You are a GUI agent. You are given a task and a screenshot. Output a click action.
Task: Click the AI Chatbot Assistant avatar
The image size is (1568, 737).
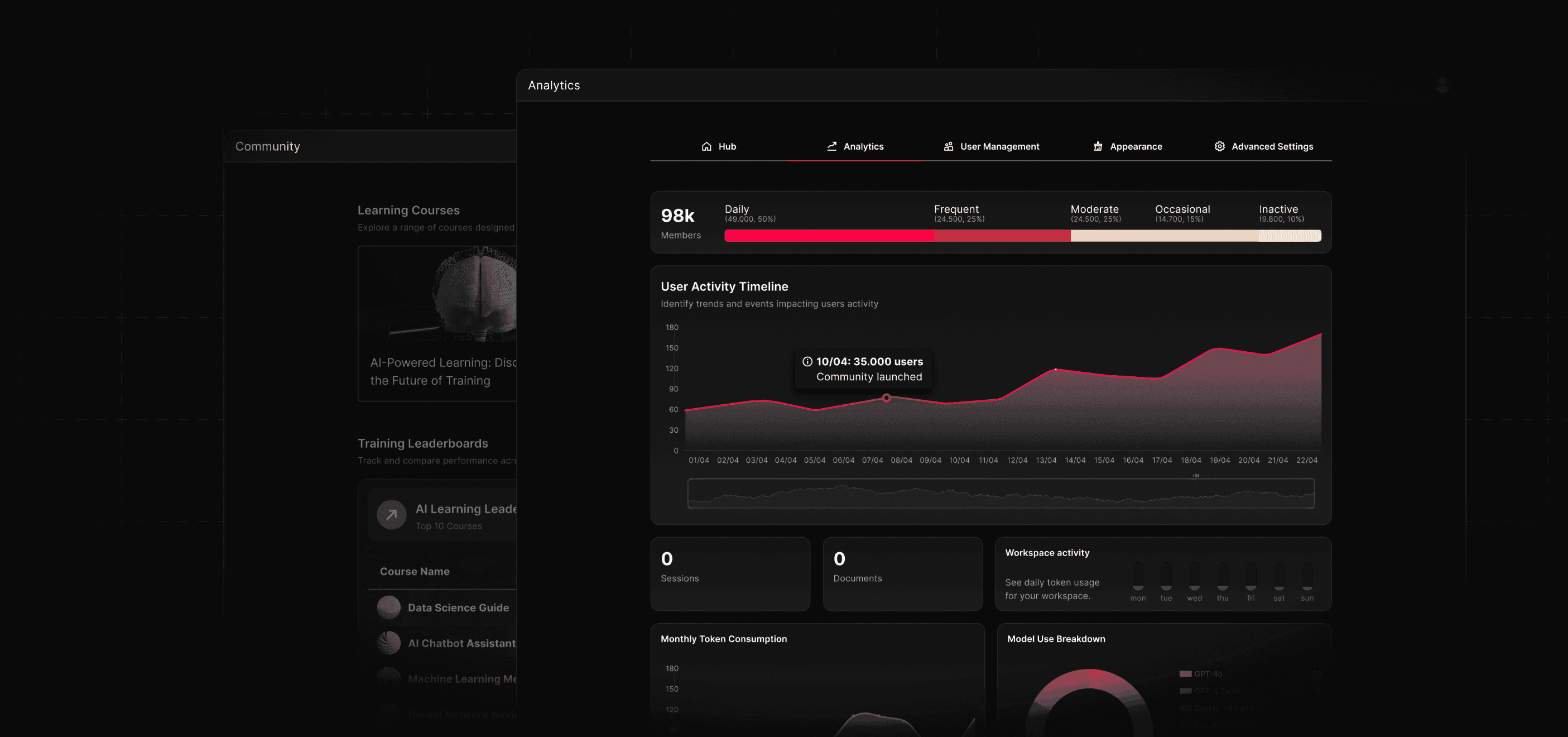coord(389,643)
